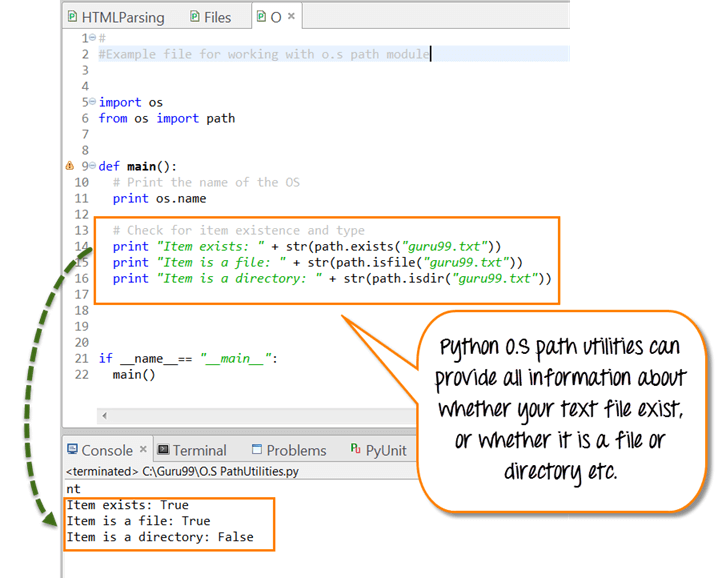Click the 'Item exists' print statement
Screen dimensions: 718x578
[307, 246]
